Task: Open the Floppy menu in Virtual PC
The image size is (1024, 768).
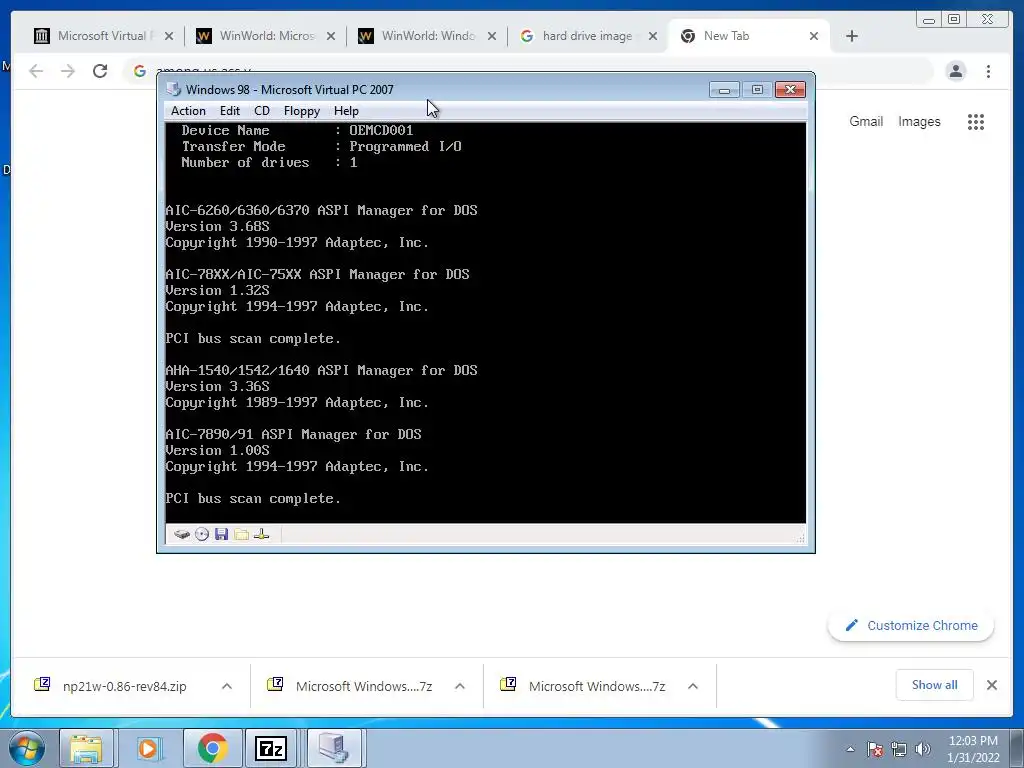Action: pos(302,111)
